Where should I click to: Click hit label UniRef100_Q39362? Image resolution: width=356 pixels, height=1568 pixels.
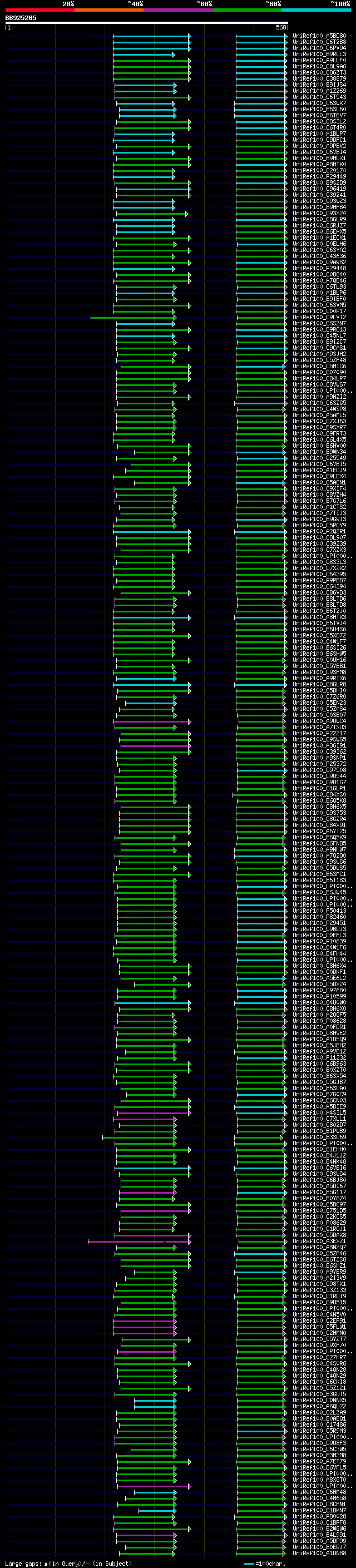pos(319,751)
